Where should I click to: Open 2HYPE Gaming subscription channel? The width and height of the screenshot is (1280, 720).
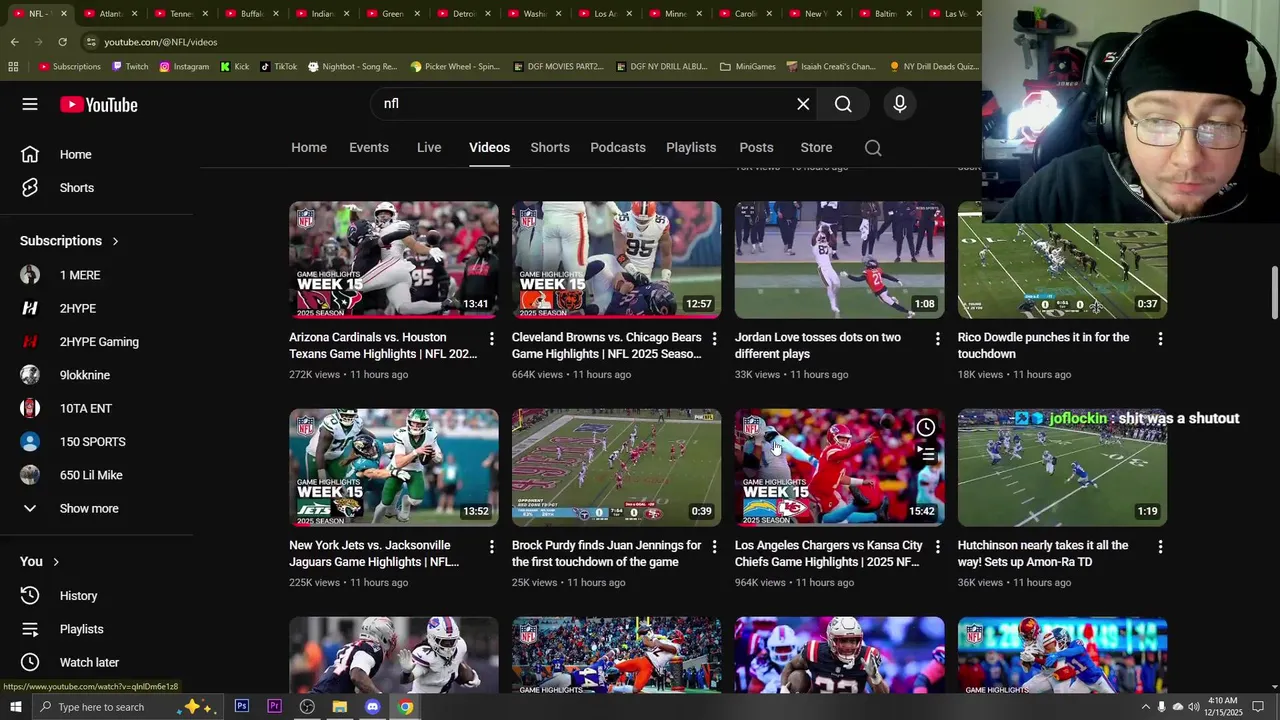point(97,342)
